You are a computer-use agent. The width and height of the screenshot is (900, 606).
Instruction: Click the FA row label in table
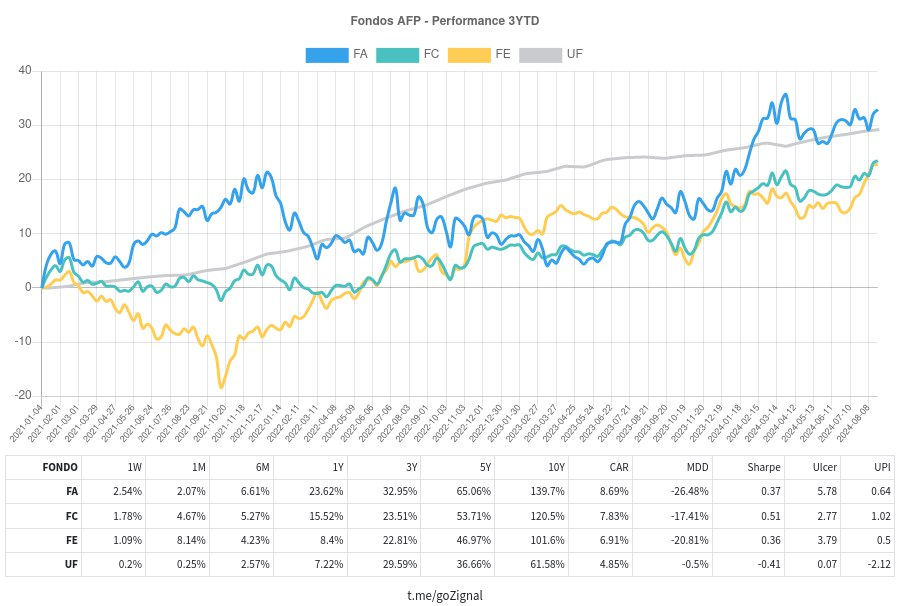click(x=72, y=491)
